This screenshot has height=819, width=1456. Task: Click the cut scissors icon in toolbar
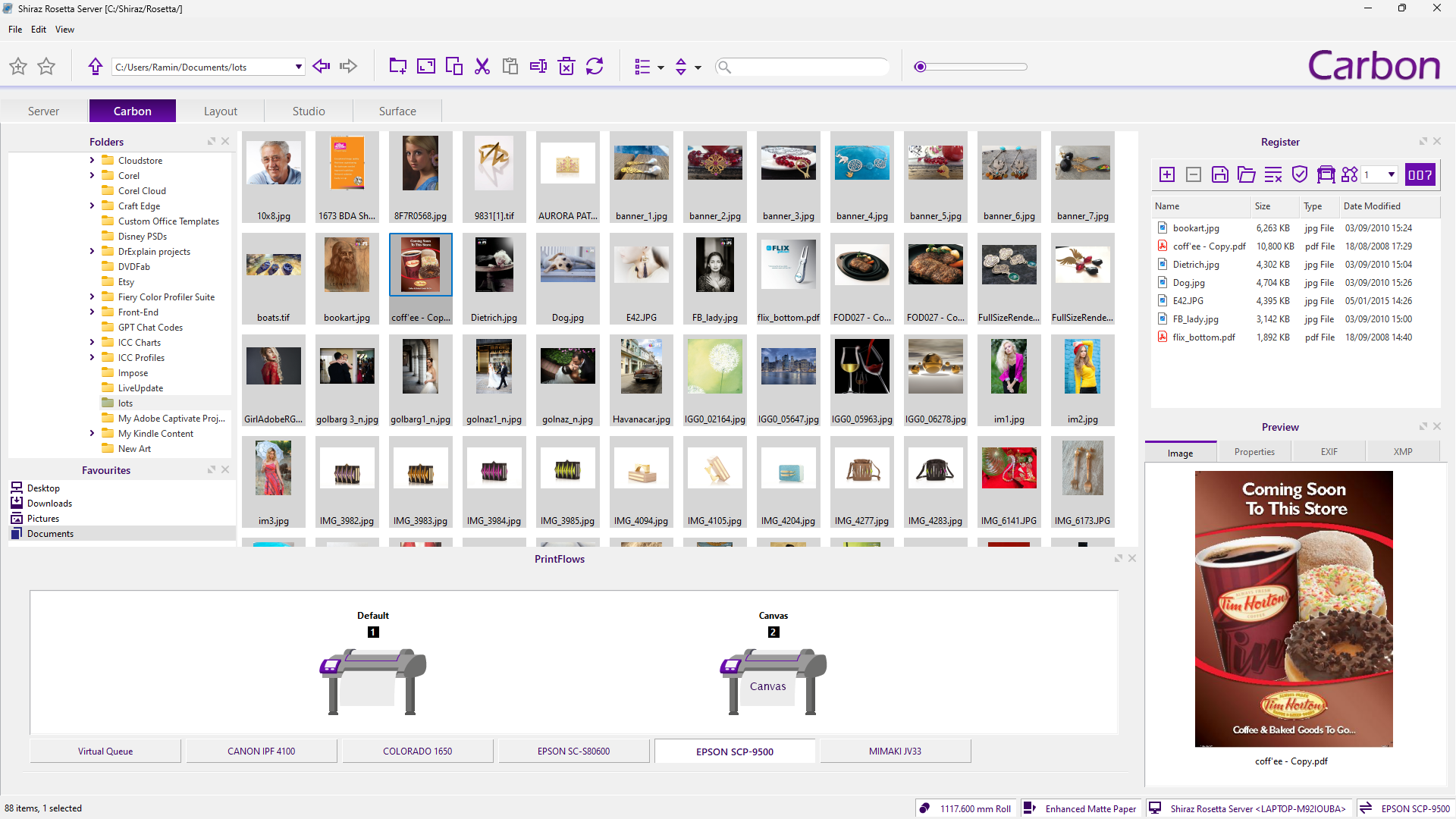click(x=482, y=67)
